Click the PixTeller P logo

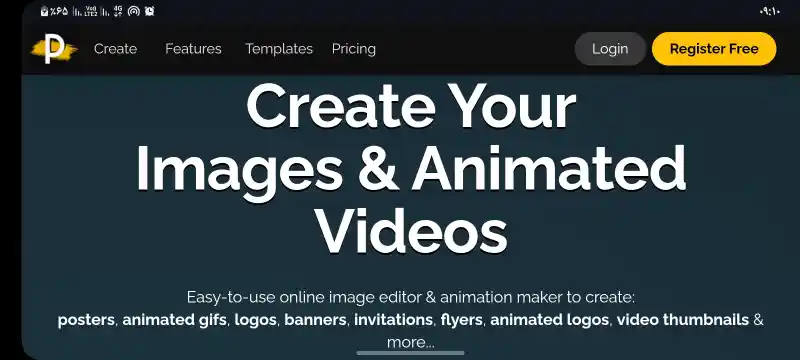pyautogui.click(x=54, y=49)
